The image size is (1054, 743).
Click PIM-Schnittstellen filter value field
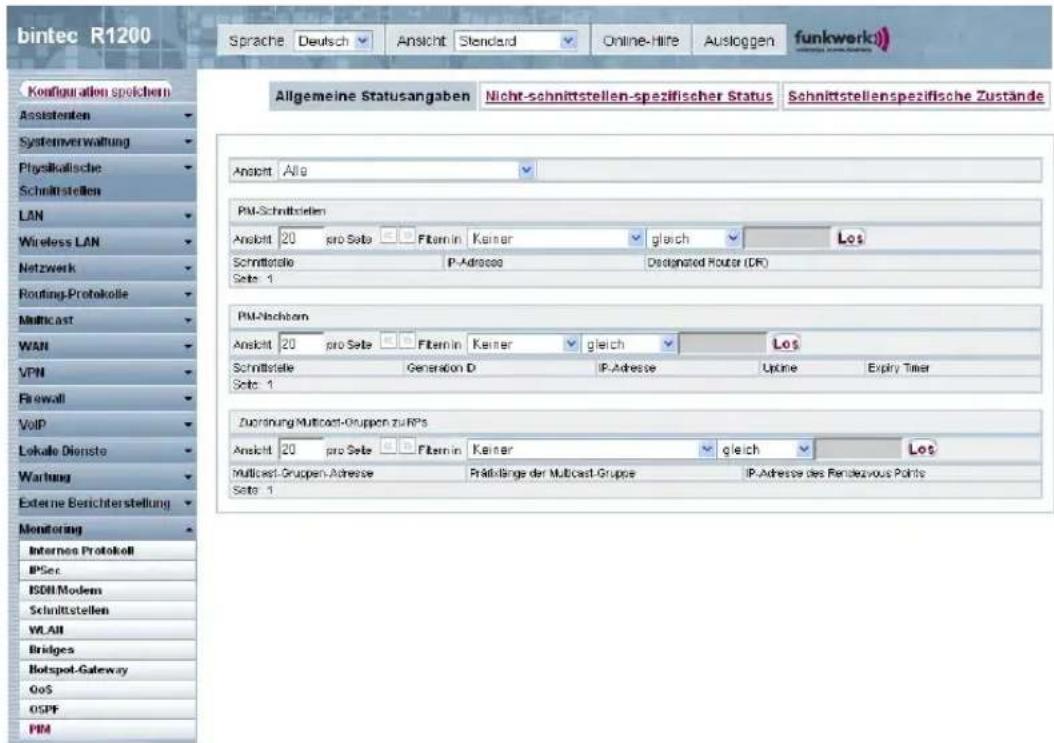coord(787,238)
